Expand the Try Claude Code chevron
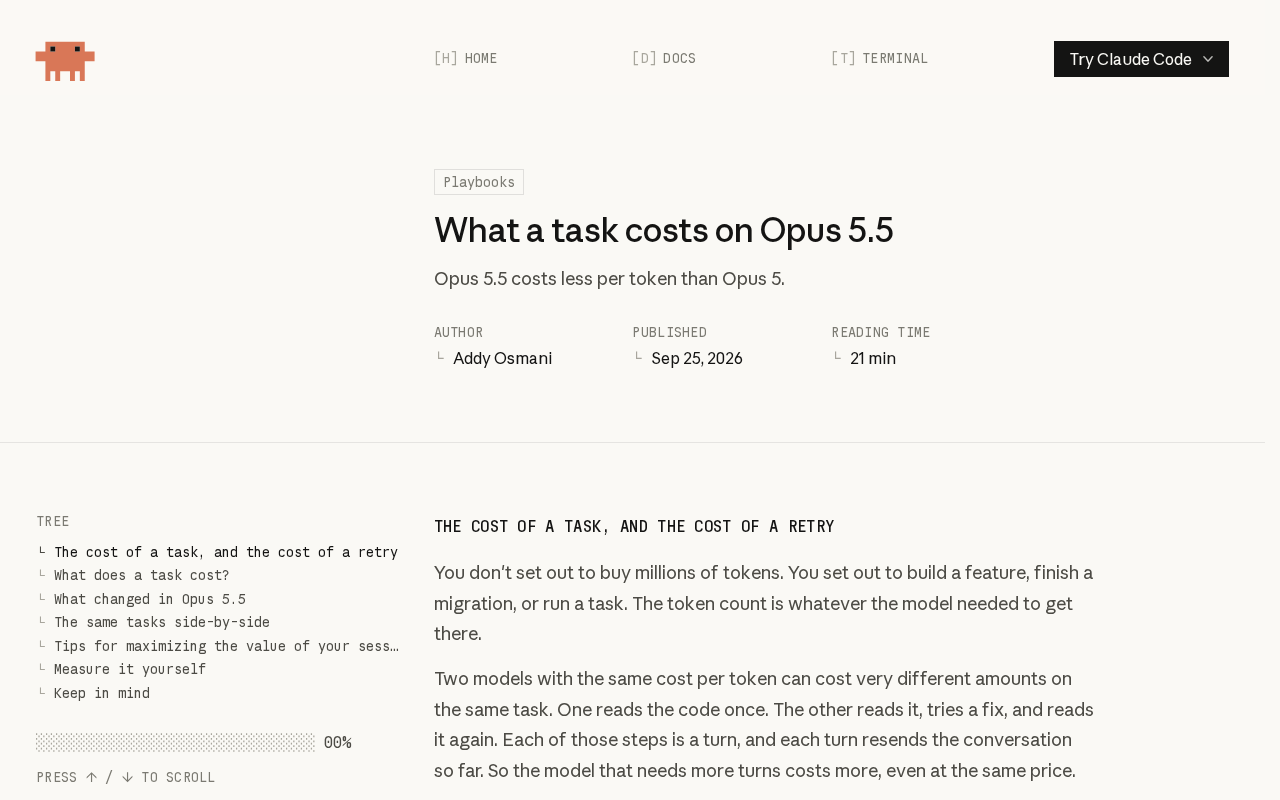This screenshot has width=1280, height=800. click(1208, 59)
